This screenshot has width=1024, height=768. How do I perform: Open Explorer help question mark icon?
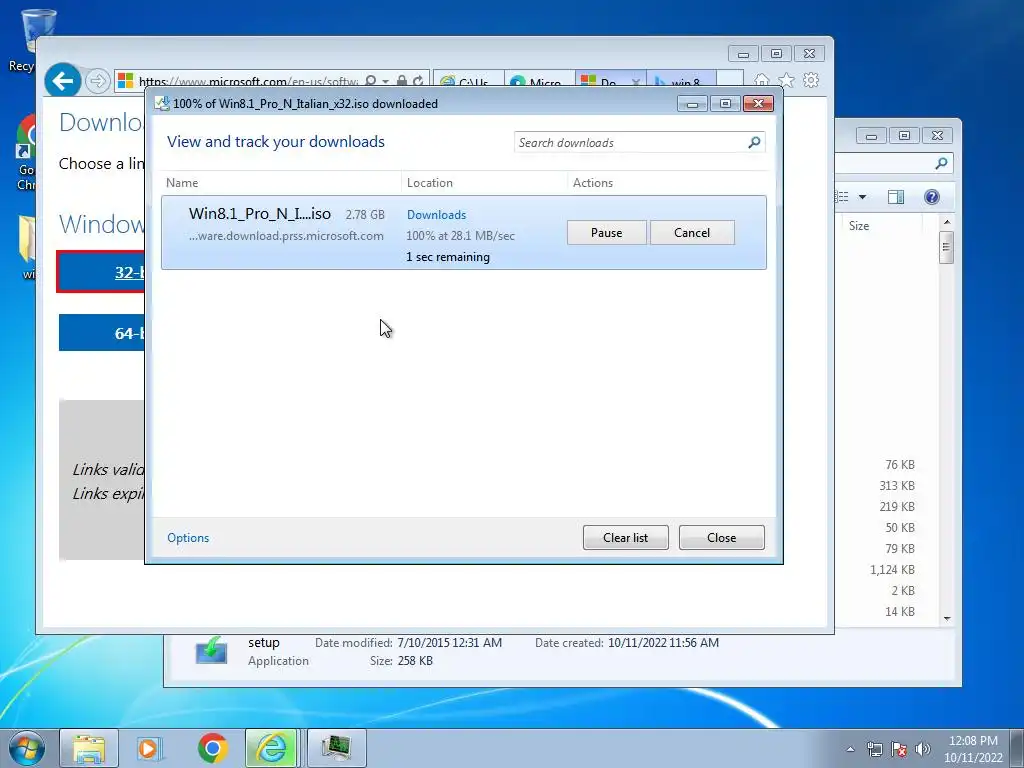click(x=932, y=197)
